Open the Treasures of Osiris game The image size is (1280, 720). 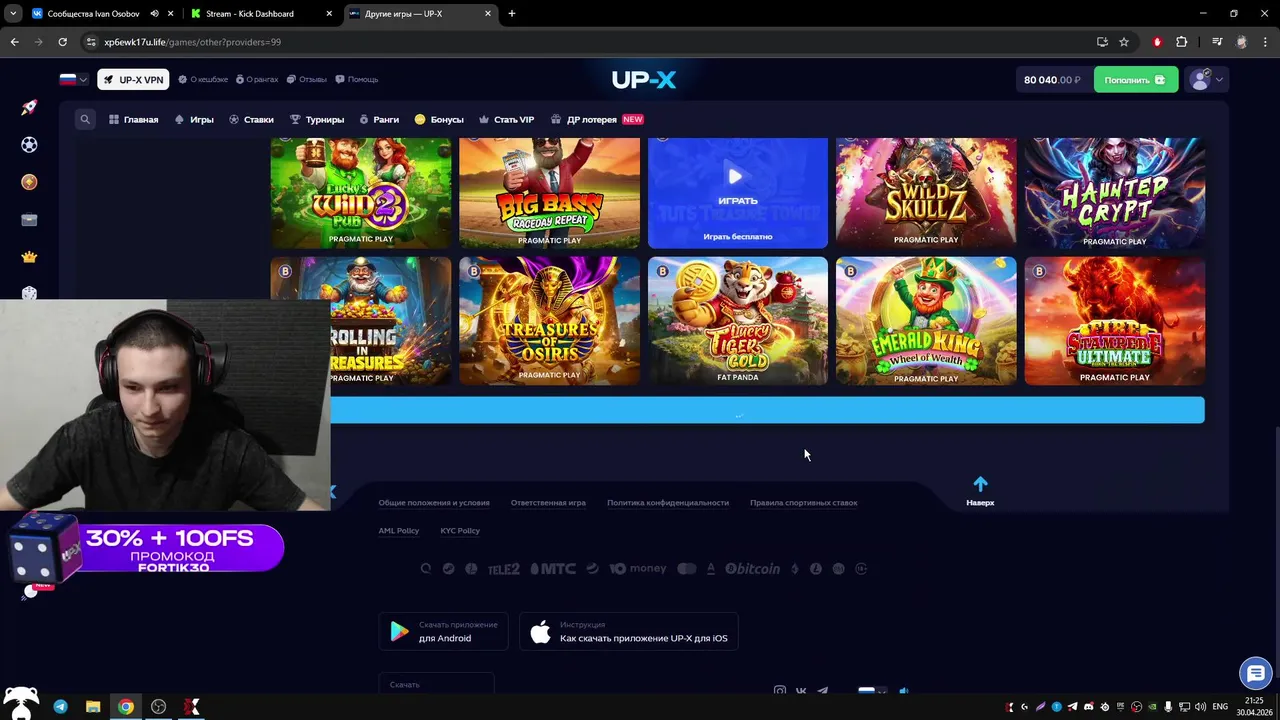click(549, 321)
